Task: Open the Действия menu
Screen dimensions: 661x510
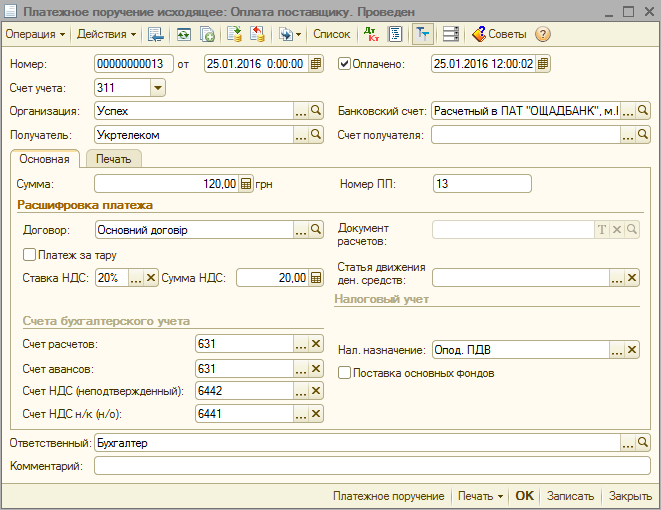Action: click(106, 34)
